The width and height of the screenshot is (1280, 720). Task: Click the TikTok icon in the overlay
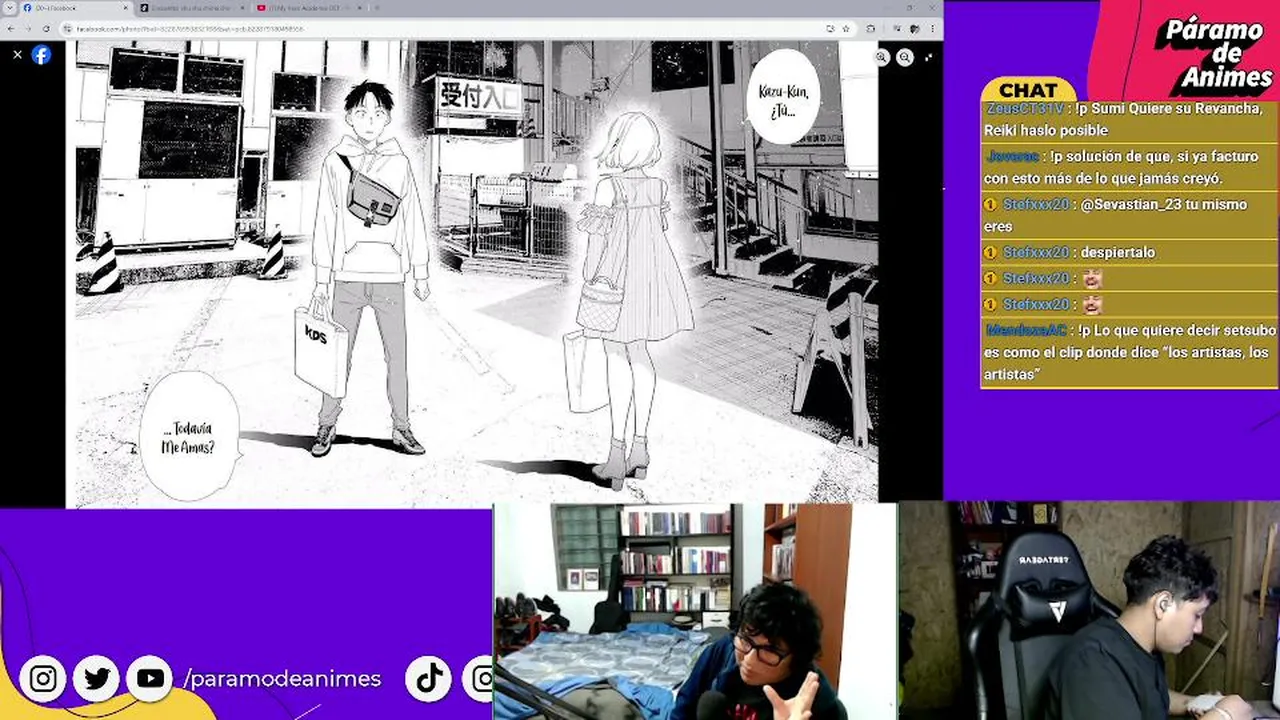[x=429, y=679]
